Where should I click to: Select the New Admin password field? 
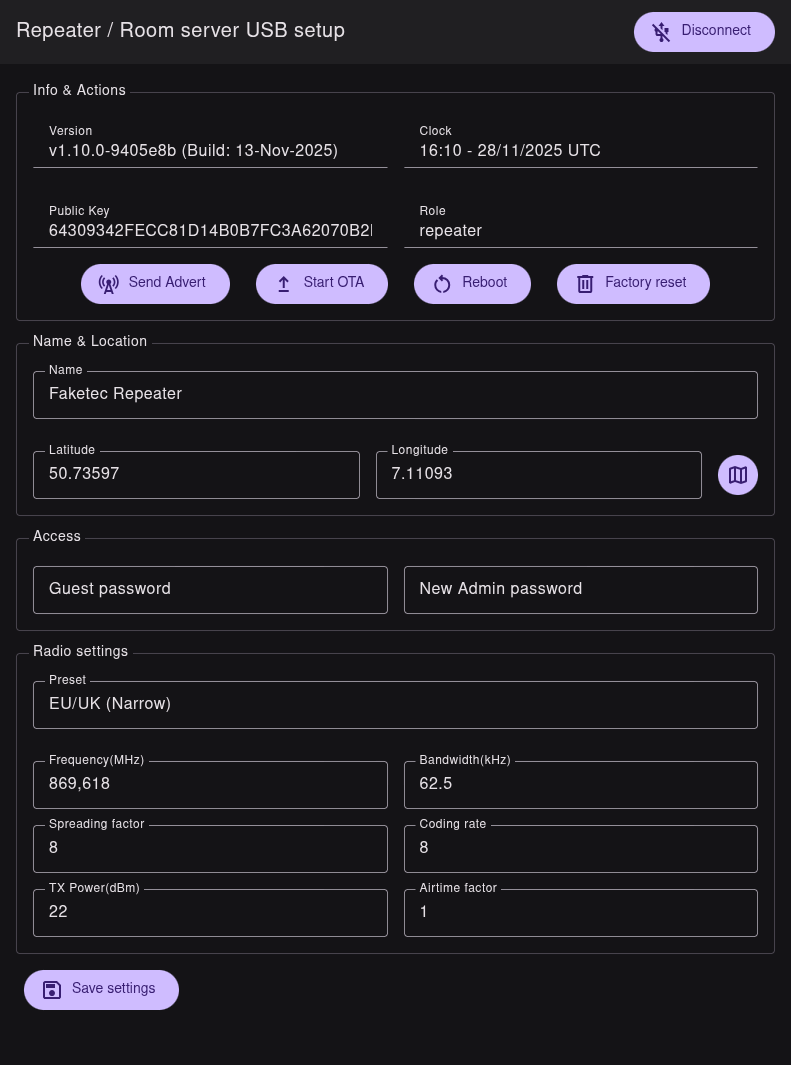(x=580, y=589)
